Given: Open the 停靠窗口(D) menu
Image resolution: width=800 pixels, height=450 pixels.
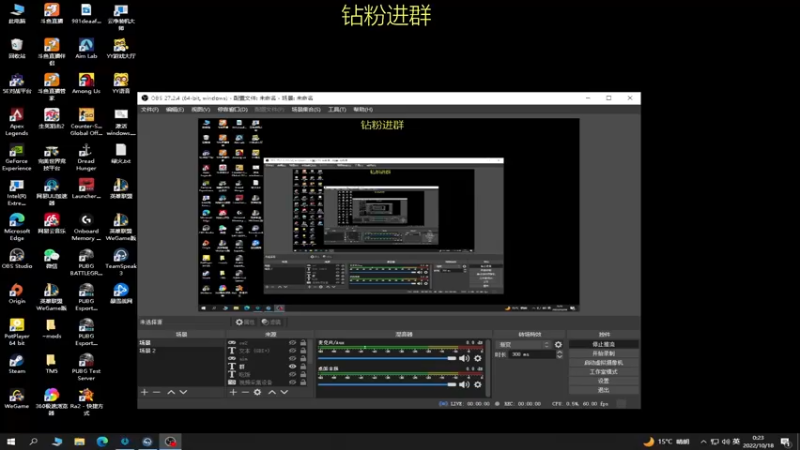Looking at the screenshot, I should tap(232, 110).
